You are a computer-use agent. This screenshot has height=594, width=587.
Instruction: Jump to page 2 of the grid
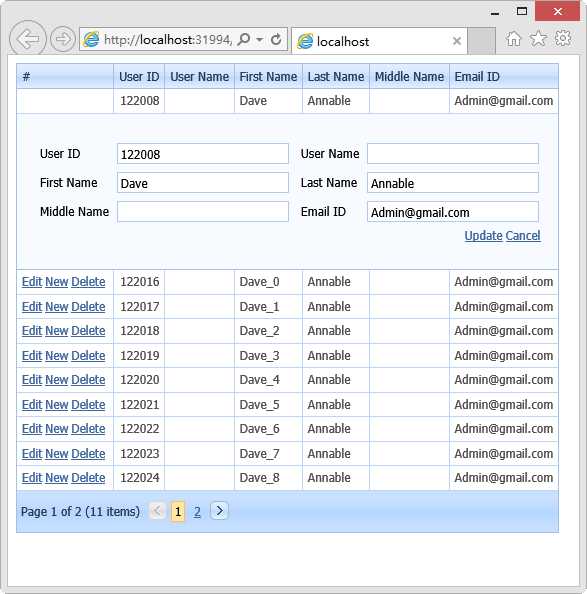pos(197,512)
